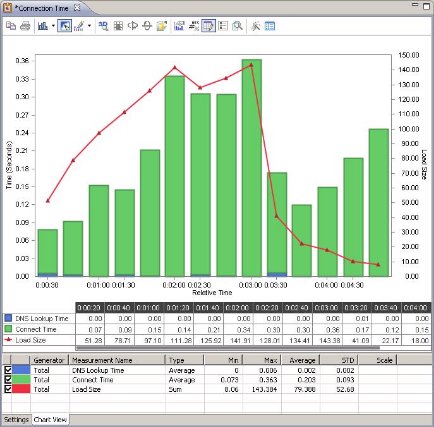The height and width of the screenshot is (427, 434).
Task: Click the magnifier zoom icon in toolbar
Action: pos(237,26)
